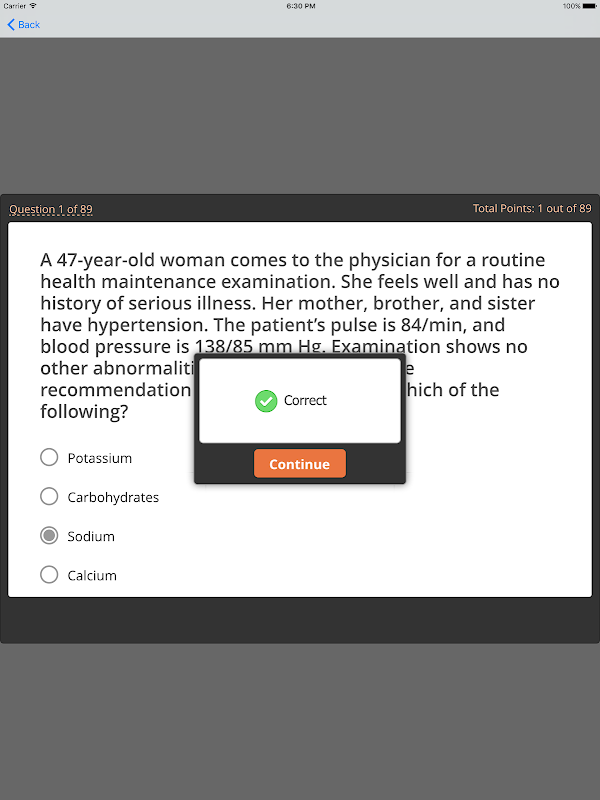
Task: Click the Carbohydrates answer label
Action: pos(113,497)
